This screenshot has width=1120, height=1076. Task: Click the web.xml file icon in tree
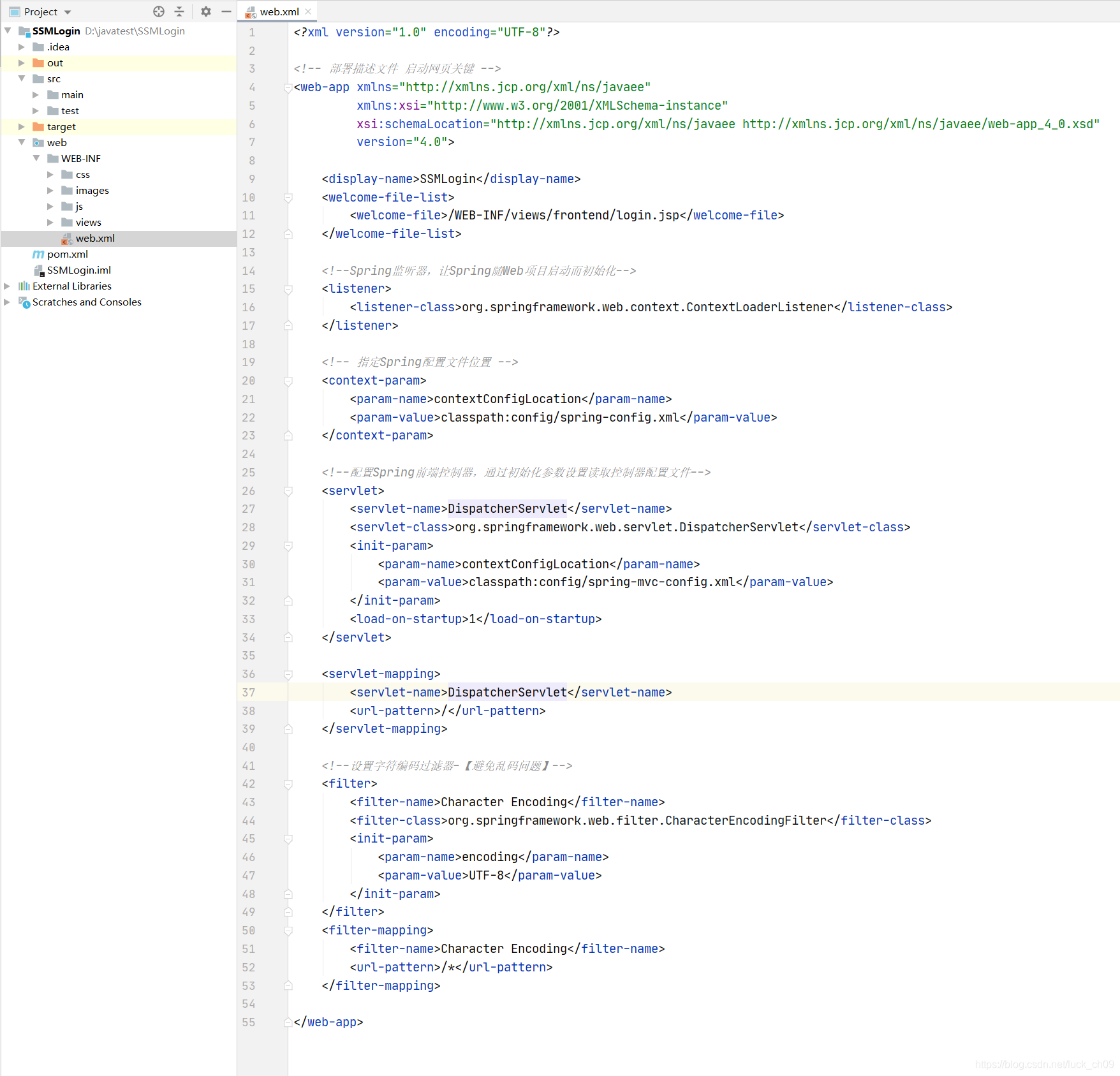tap(67, 239)
